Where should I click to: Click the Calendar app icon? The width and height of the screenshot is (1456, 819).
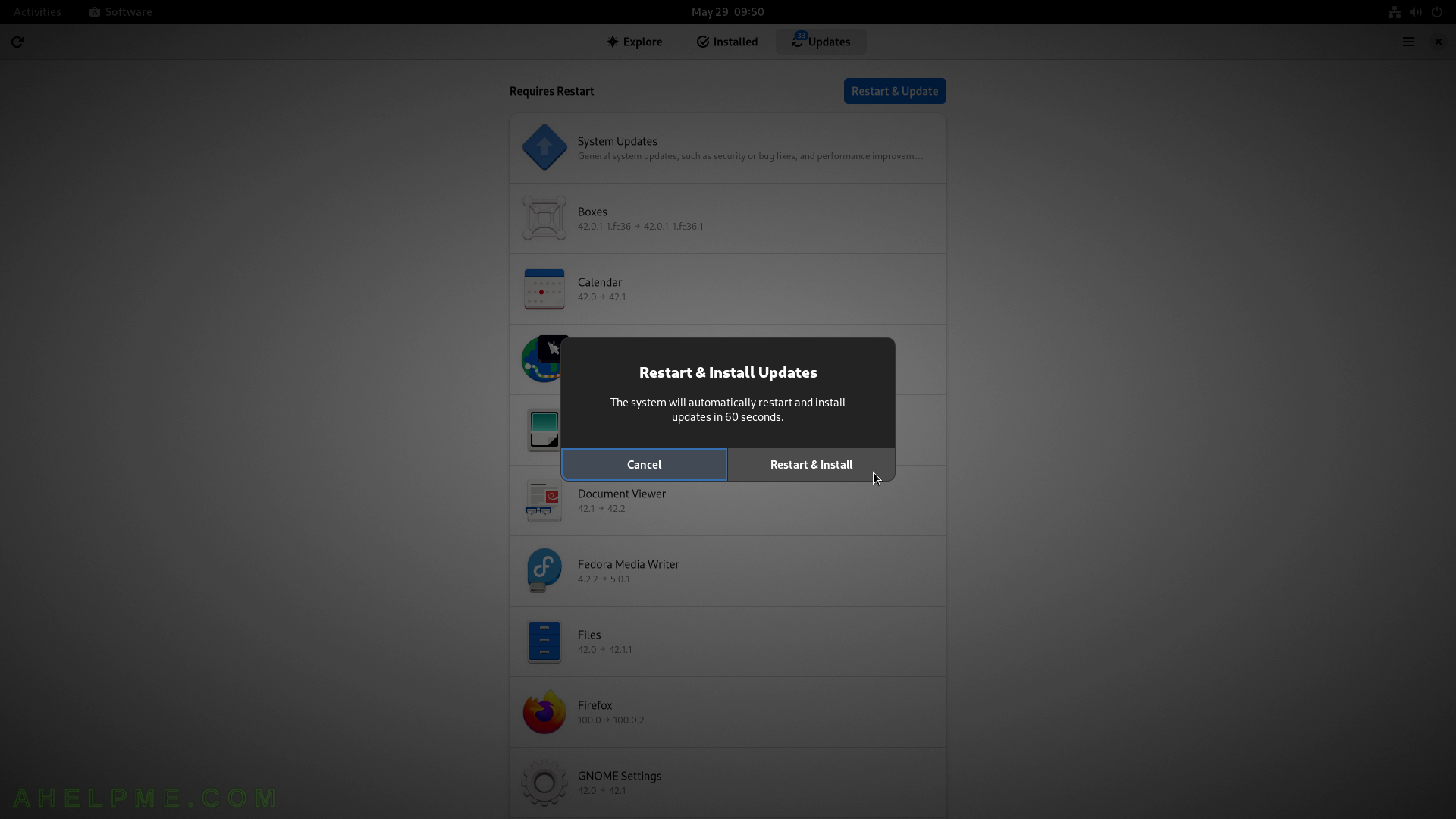544,289
